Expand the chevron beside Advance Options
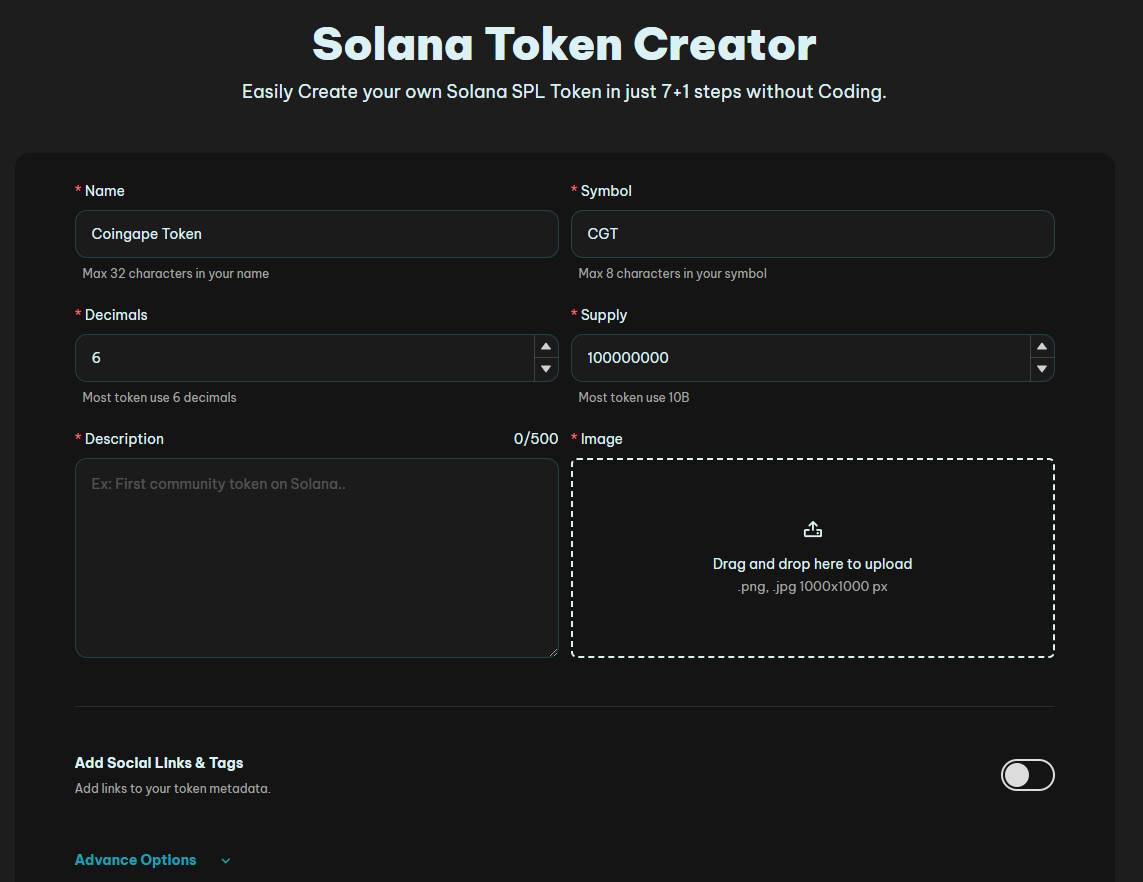Image resolution: width=1143 pixels, height=882 pixels. [x=226, y=861]
